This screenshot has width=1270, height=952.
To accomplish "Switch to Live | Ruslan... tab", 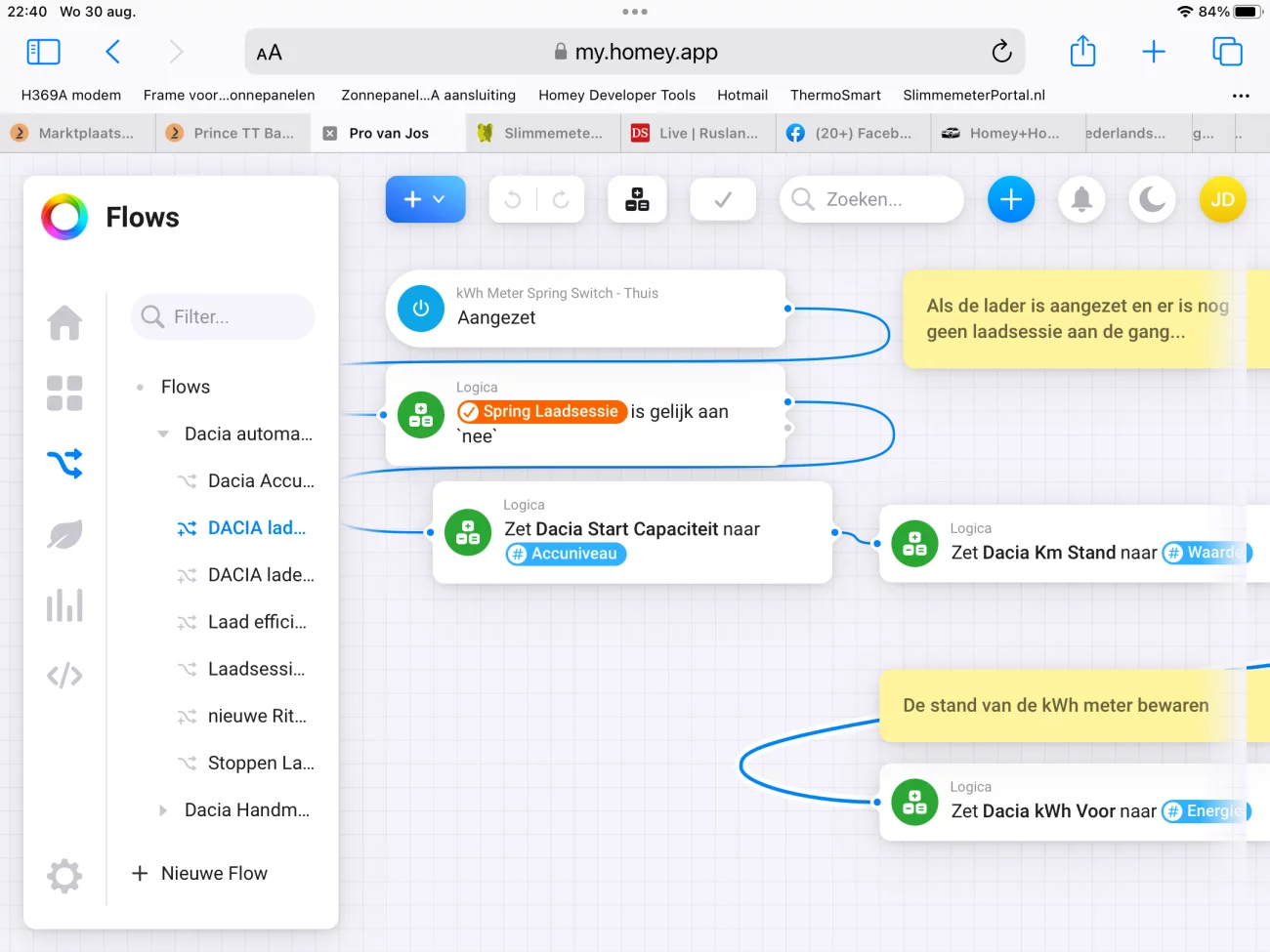I will (x=698, y=133).
